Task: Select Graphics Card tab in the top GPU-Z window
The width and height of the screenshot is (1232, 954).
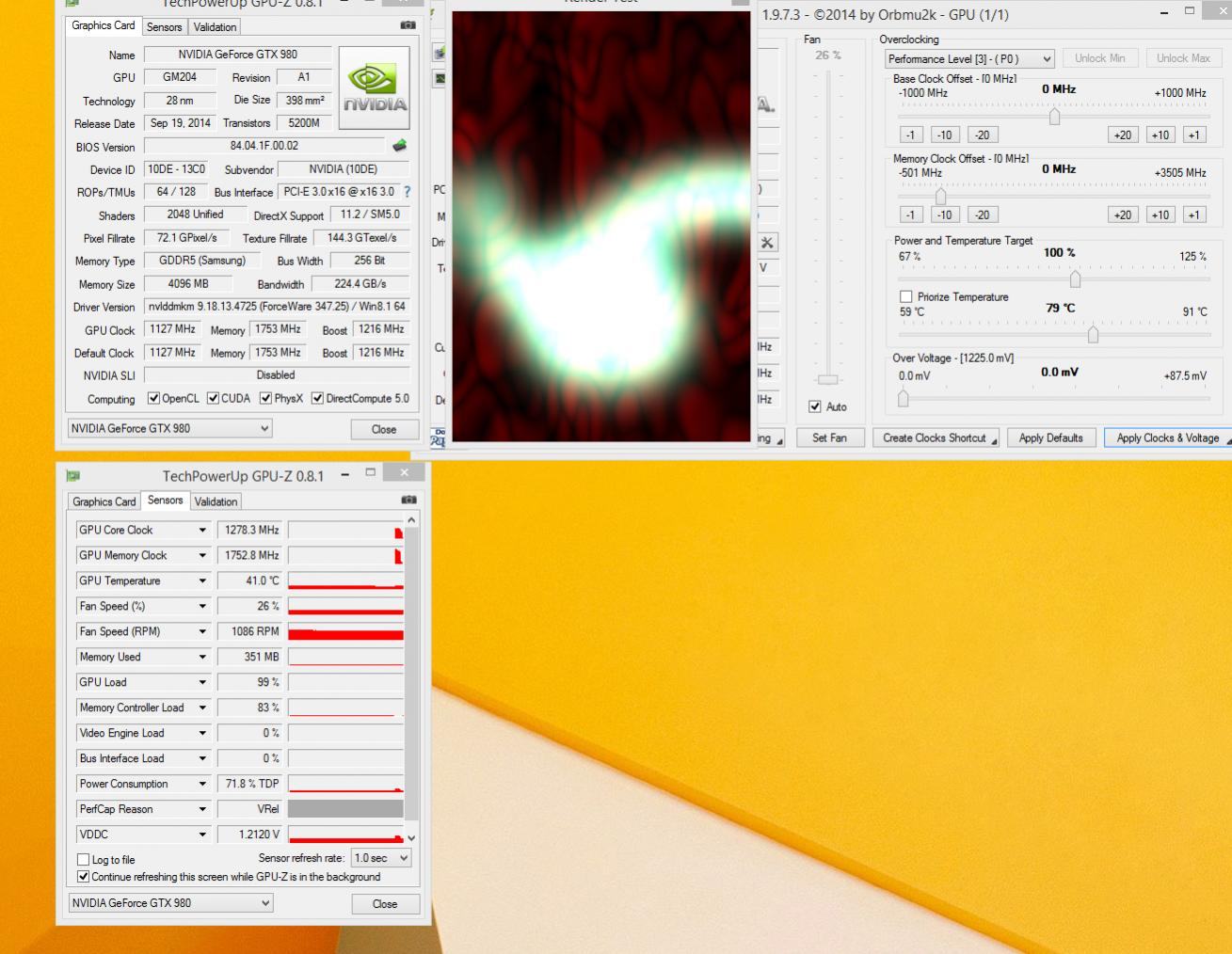Action: pos(104,25)
